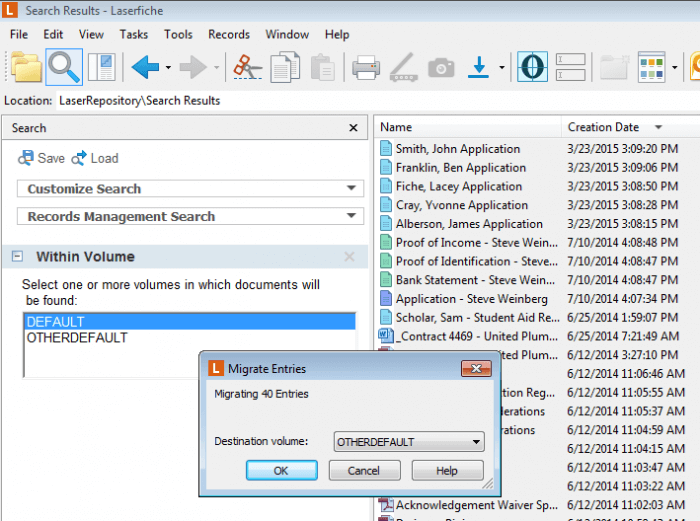Click the camera snapshot toolbar icon
This screenshot has height=521, width=700.
pos(441,68)
